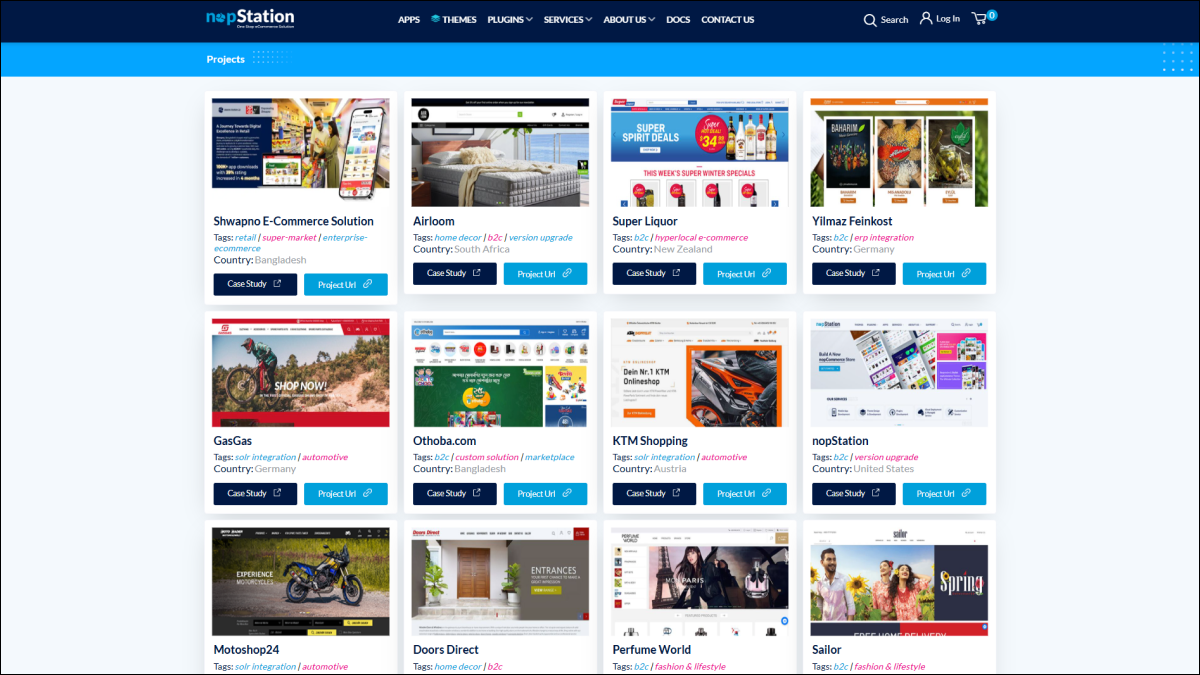Select the erp integration tag
1200x675 pixels.
tap(884, 237)
